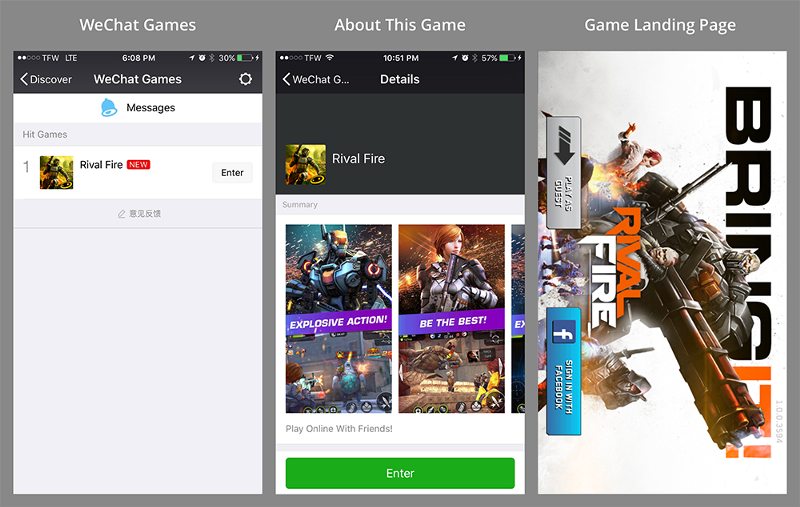Open settings gear in WeChat Games header
The image size is (800, 507).
click(245, 79)
